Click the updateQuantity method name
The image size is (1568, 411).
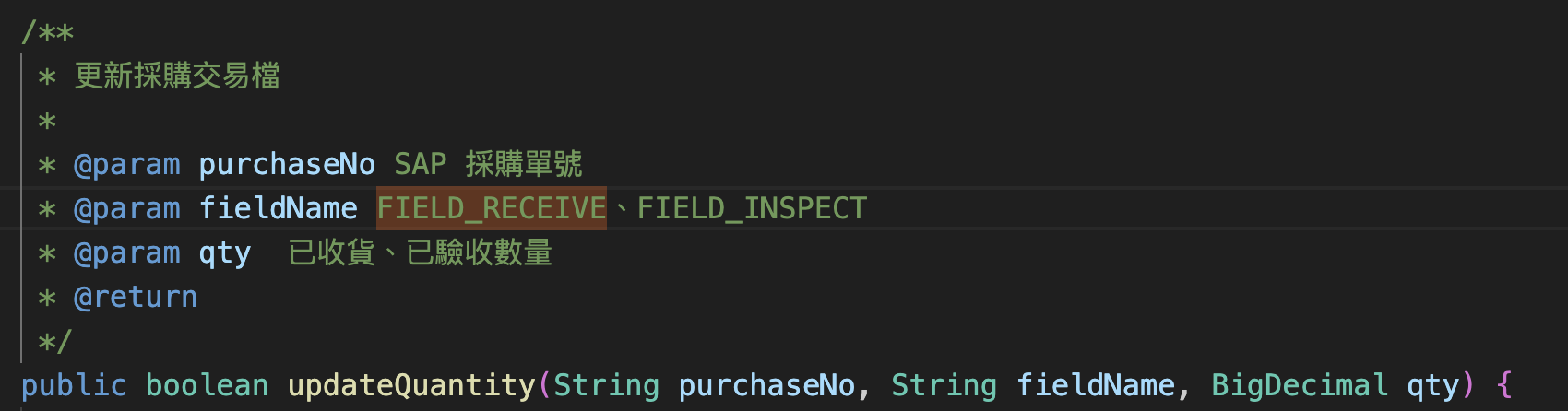click(411, 385)
